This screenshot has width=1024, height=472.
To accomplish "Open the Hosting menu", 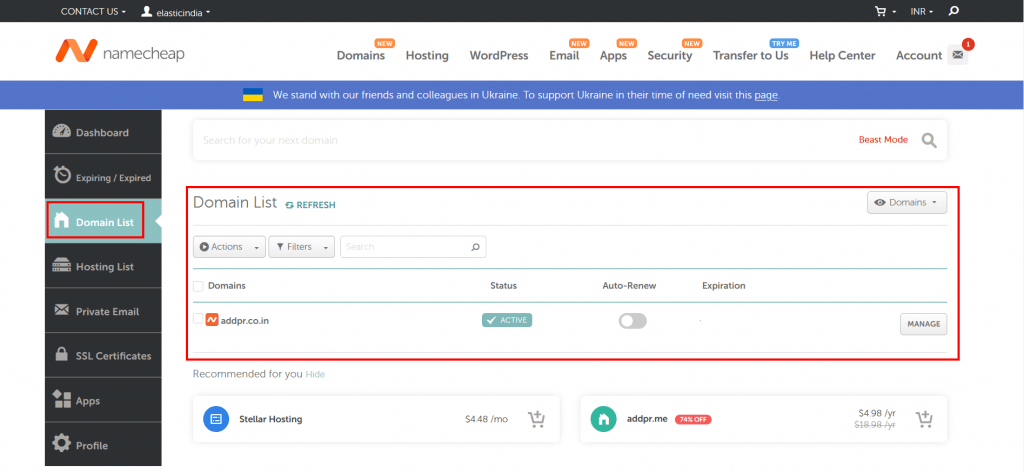I will click(x=427, y=55).
